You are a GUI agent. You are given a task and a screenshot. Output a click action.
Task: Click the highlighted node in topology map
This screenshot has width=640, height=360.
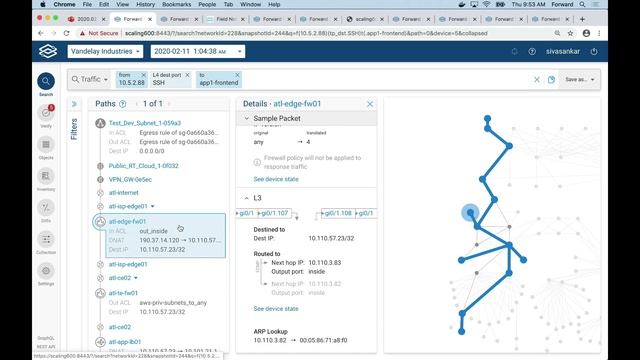470,212
